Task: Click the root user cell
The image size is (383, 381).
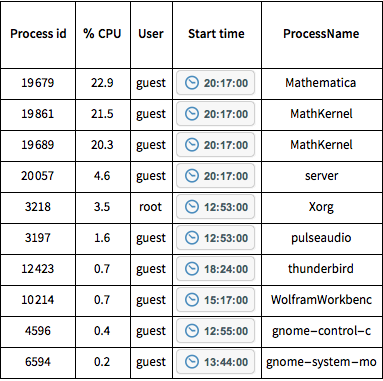Action: click(x=150, y=207)
